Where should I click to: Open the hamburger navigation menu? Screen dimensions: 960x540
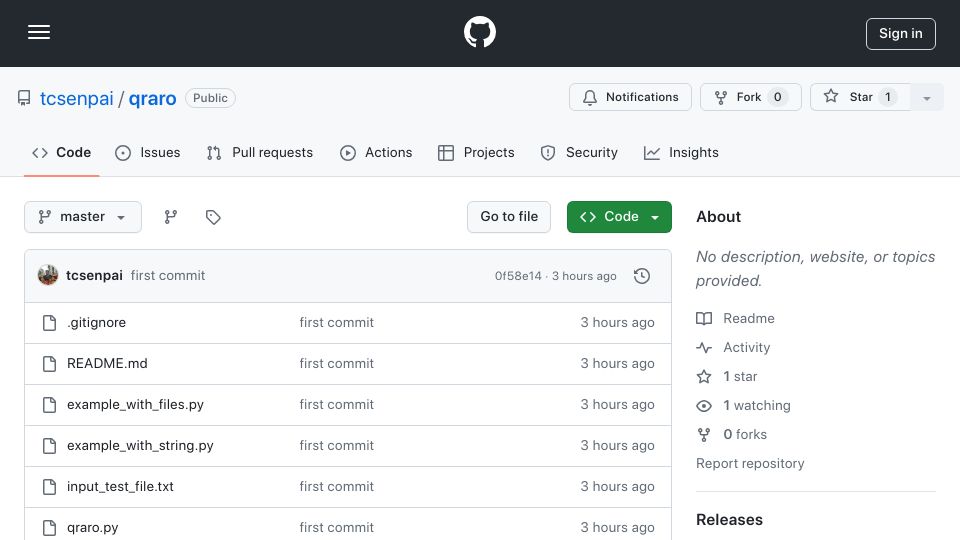pyautogui.click(x=39, y=32)
